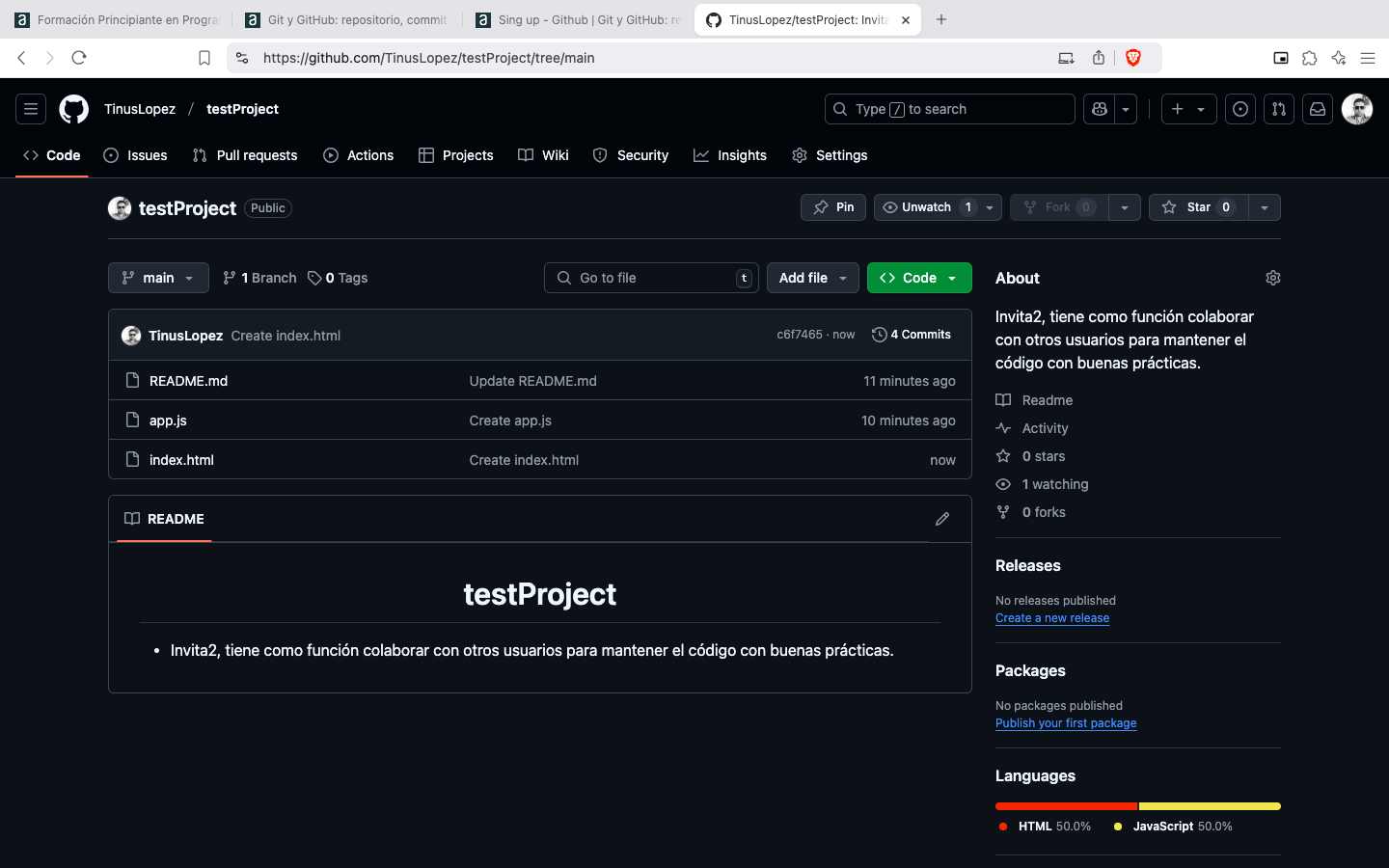Open the Security tab
The width and height of the screenshot is (1389, 868).
pyautogui.click(x=631, y=155)
